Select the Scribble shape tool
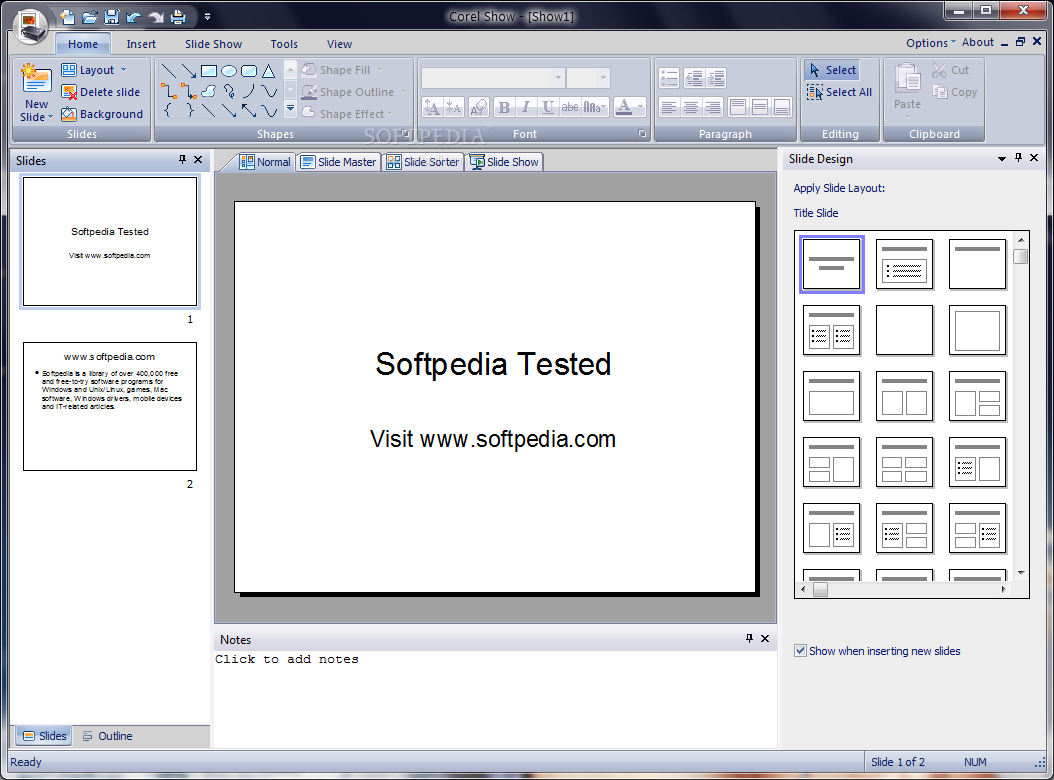This screenshot has width=1054, height=780. (229, 90)
